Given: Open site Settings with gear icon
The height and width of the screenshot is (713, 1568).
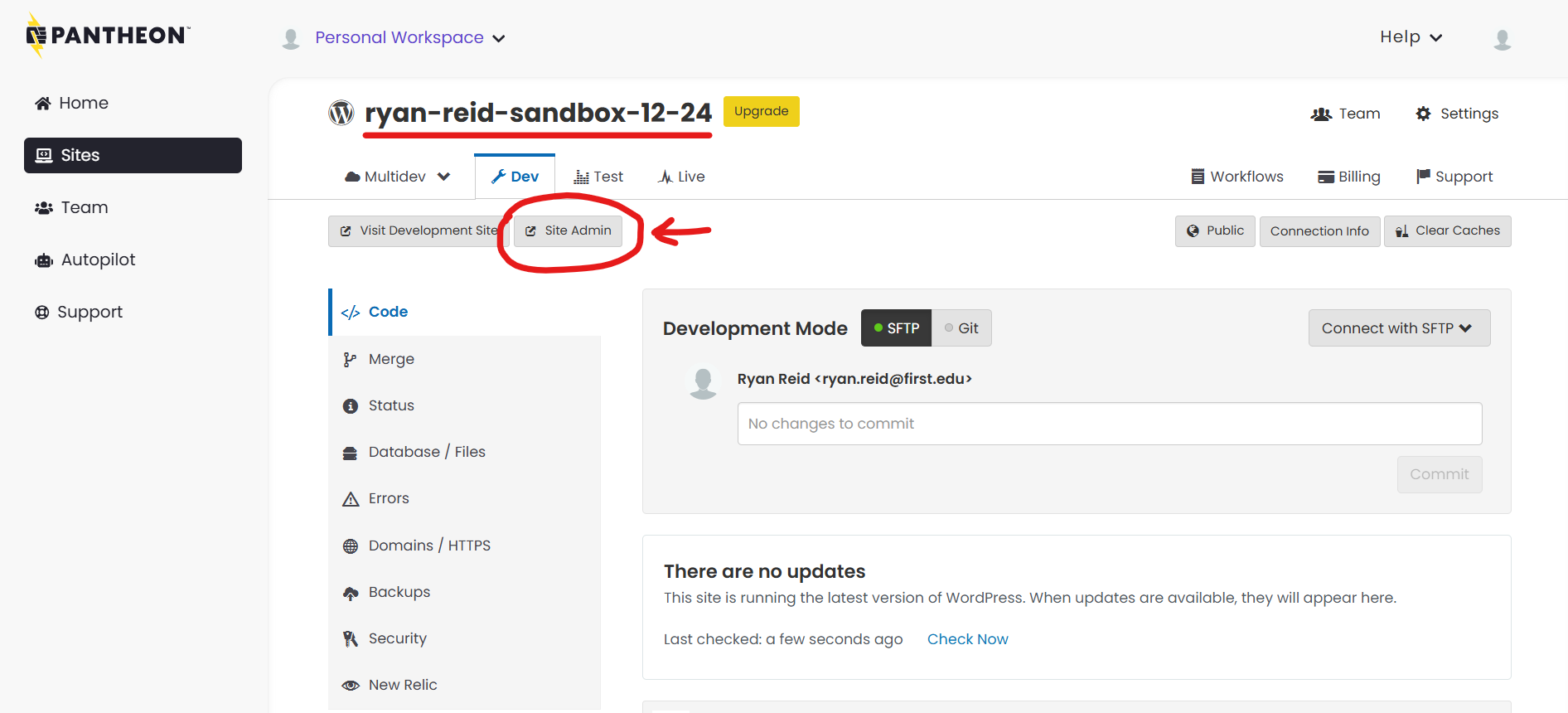Looking at the screenshot, I should point(1457,114).
